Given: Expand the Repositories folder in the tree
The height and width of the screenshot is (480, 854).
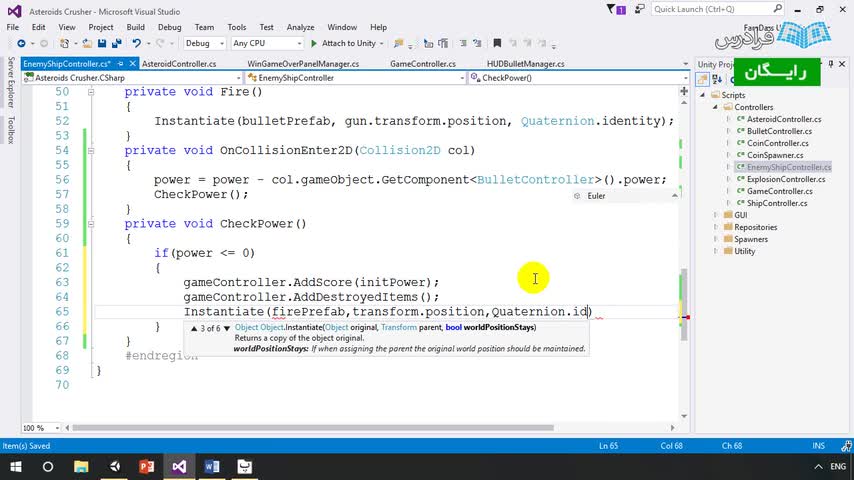Looking at the screenshot, I should [x=716, y=227].
